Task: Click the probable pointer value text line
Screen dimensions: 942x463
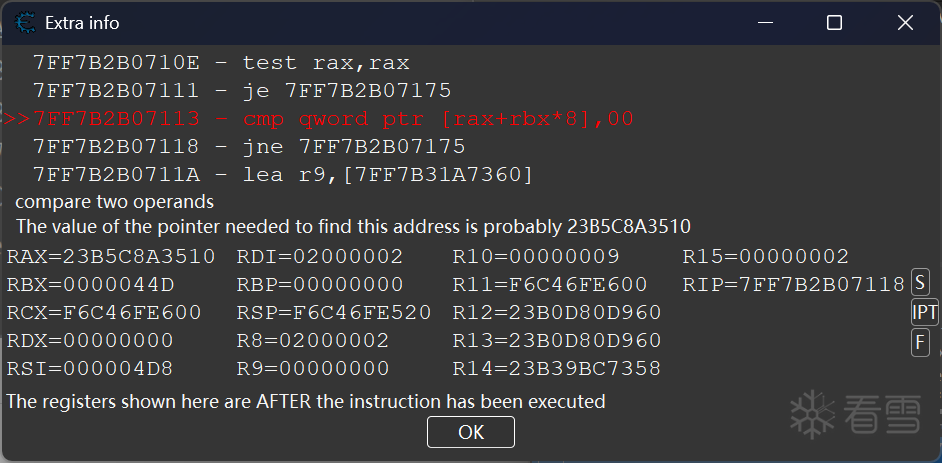Action: point(353,226)
